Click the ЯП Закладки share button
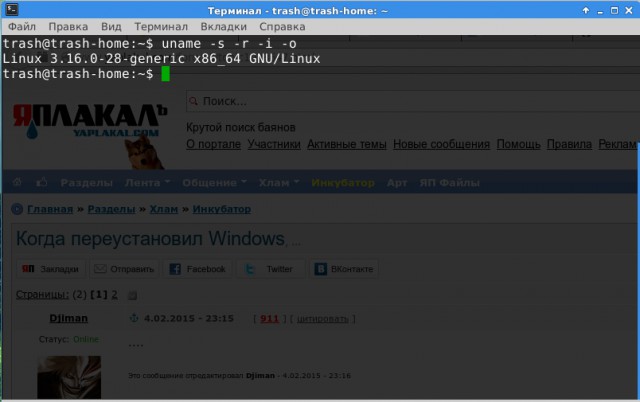The width and height of the screenshot is (640, 402). tap(50, 269)
